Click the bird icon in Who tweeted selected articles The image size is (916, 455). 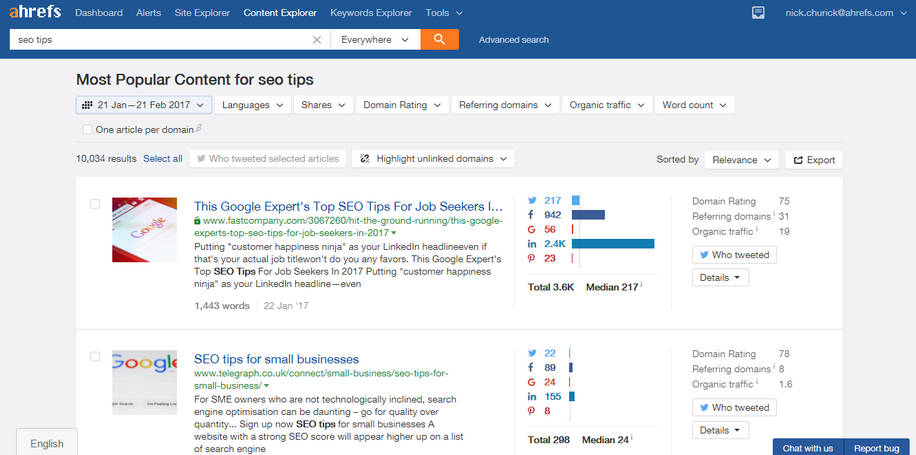(201, 158)
